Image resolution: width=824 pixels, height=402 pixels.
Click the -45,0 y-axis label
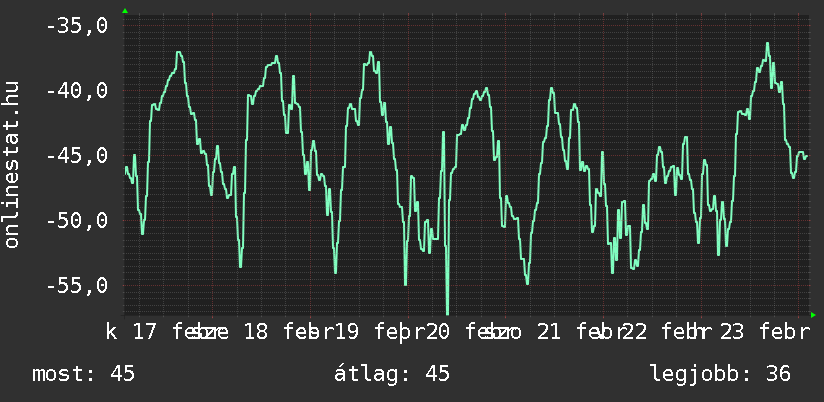[77, 156]
